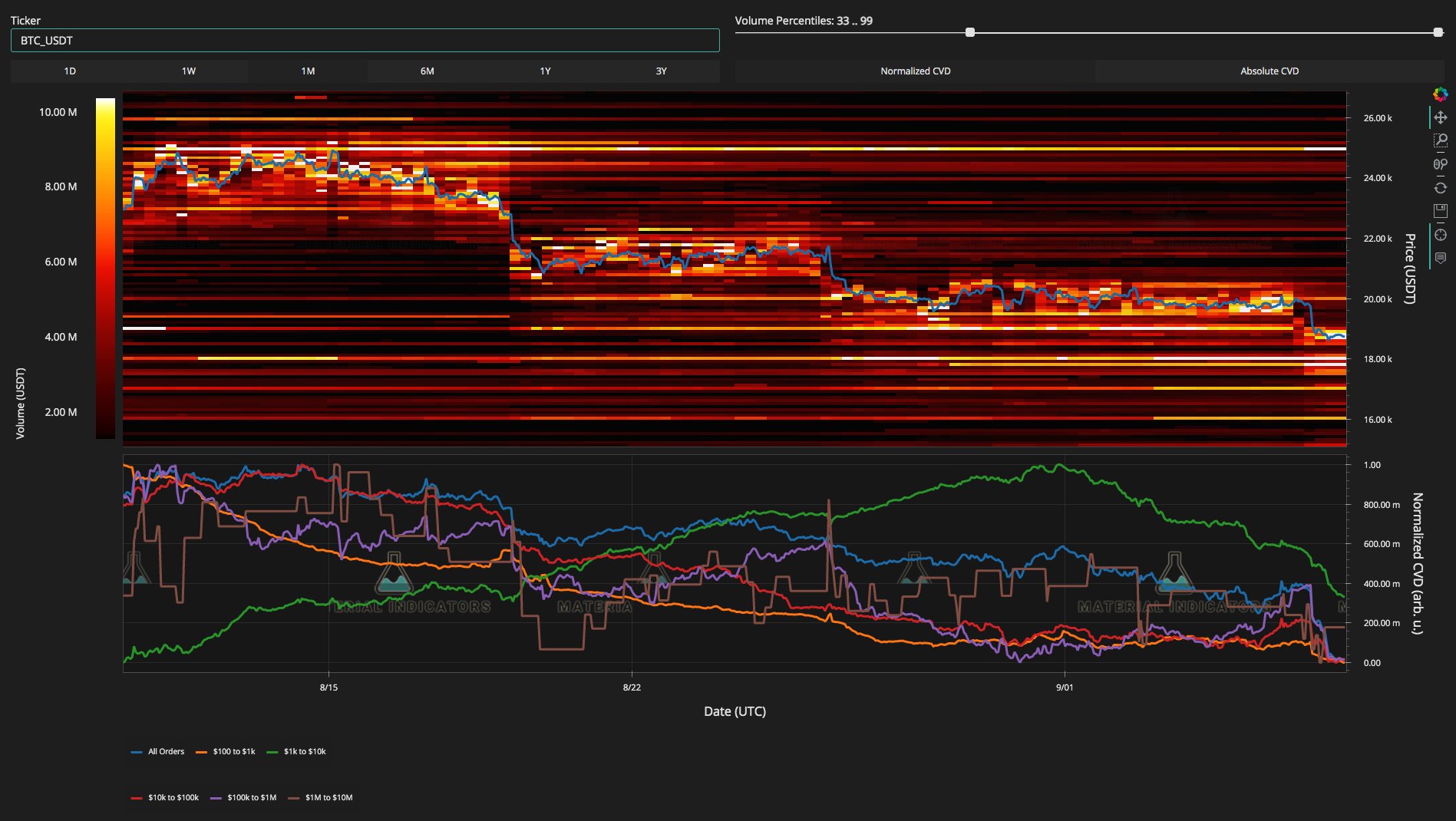The width and height of the screenshot is (1456, 821).
Task: Click the Reset chart view icon
Action: pos(1440,188)
